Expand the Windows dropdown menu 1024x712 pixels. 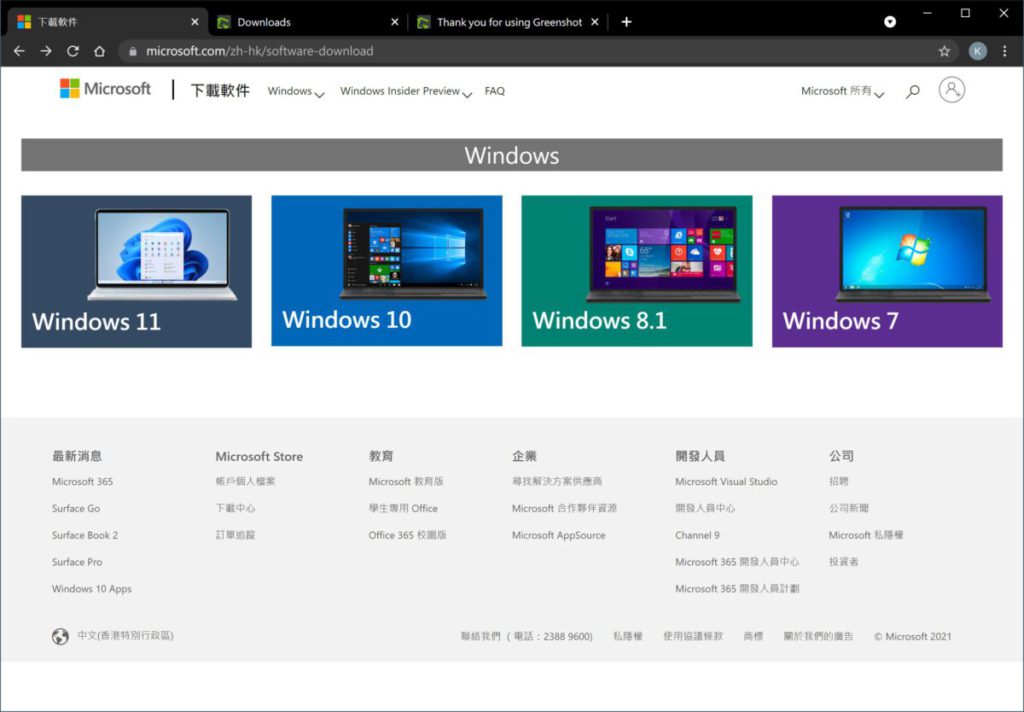(x=296, y=91)
